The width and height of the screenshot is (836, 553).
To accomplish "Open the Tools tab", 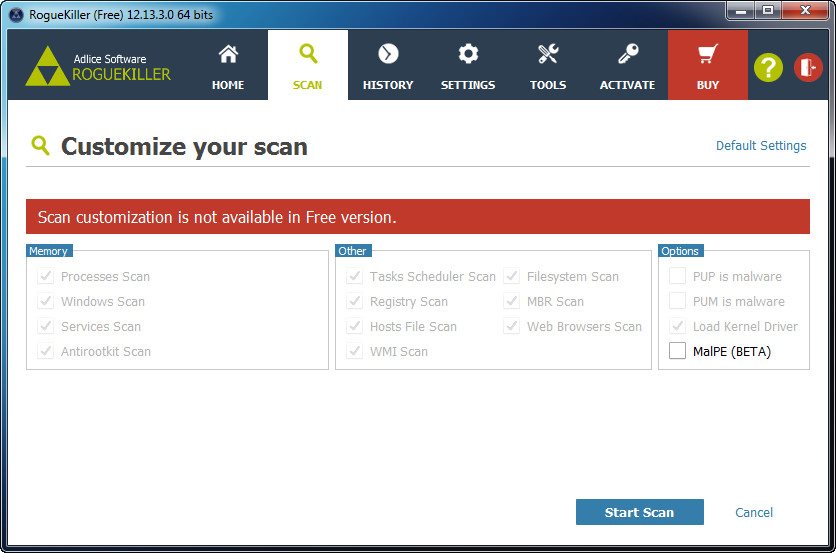I will pyautogui.click(x=548, y=65).
